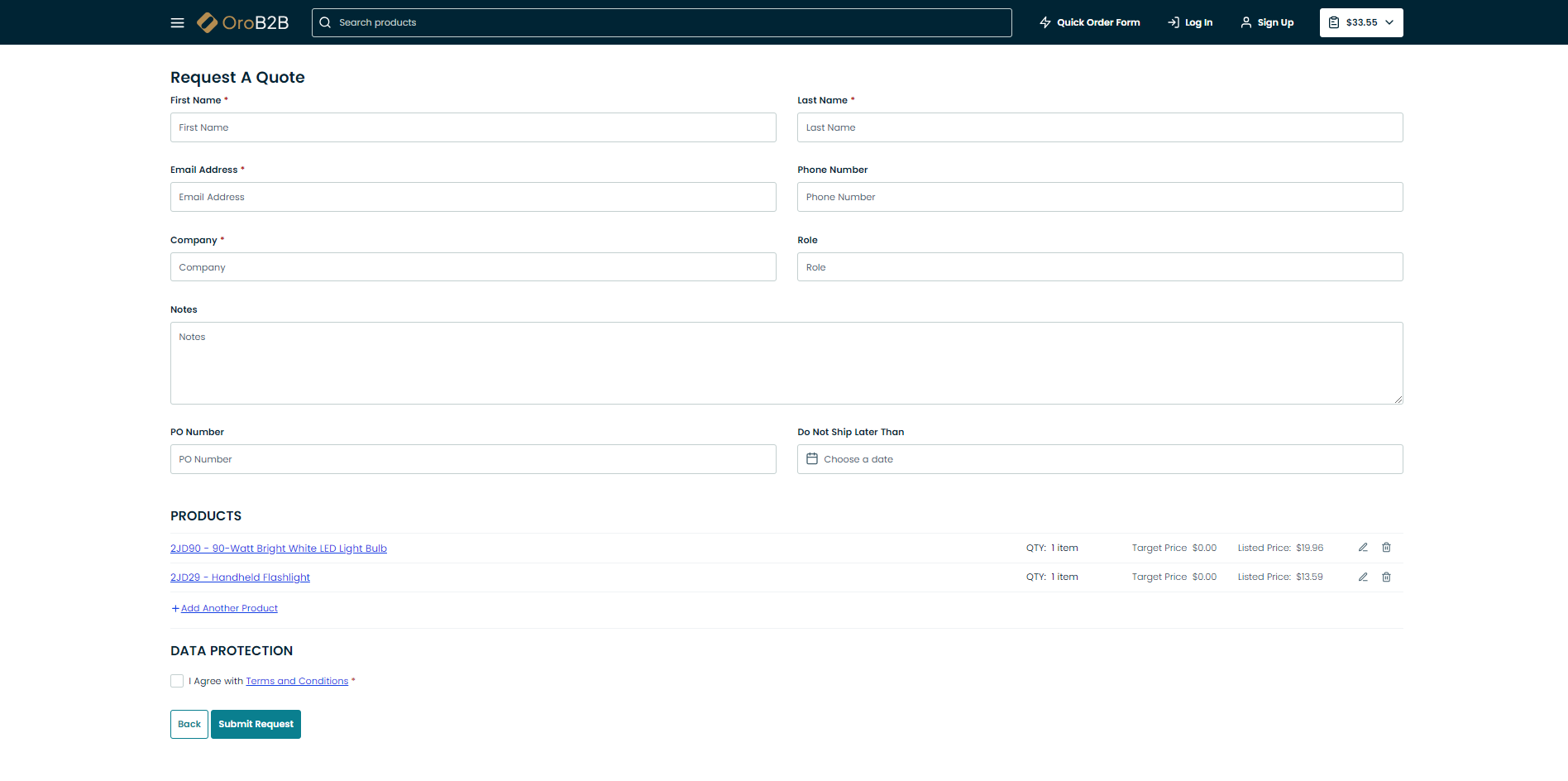Viewport: 1568px width, 781px height.
Task: Open the Terms and Conditions link
Action: tap(297, 681)
